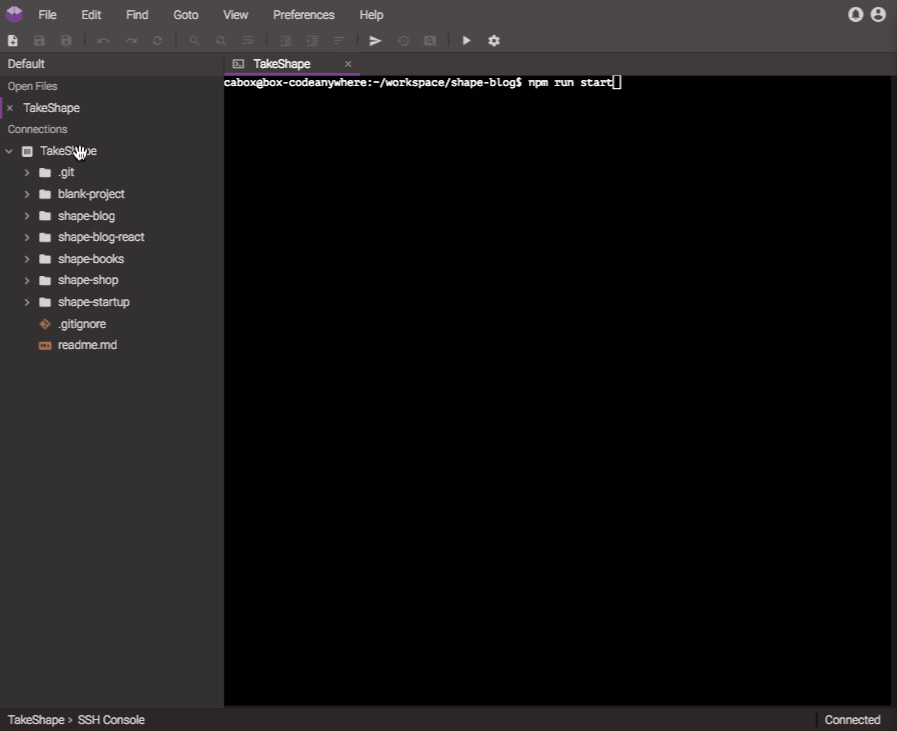This screenshot has width=897, height=731.
Task: Expand the shape-blog-react folder chevron
Action: [27, 237]
